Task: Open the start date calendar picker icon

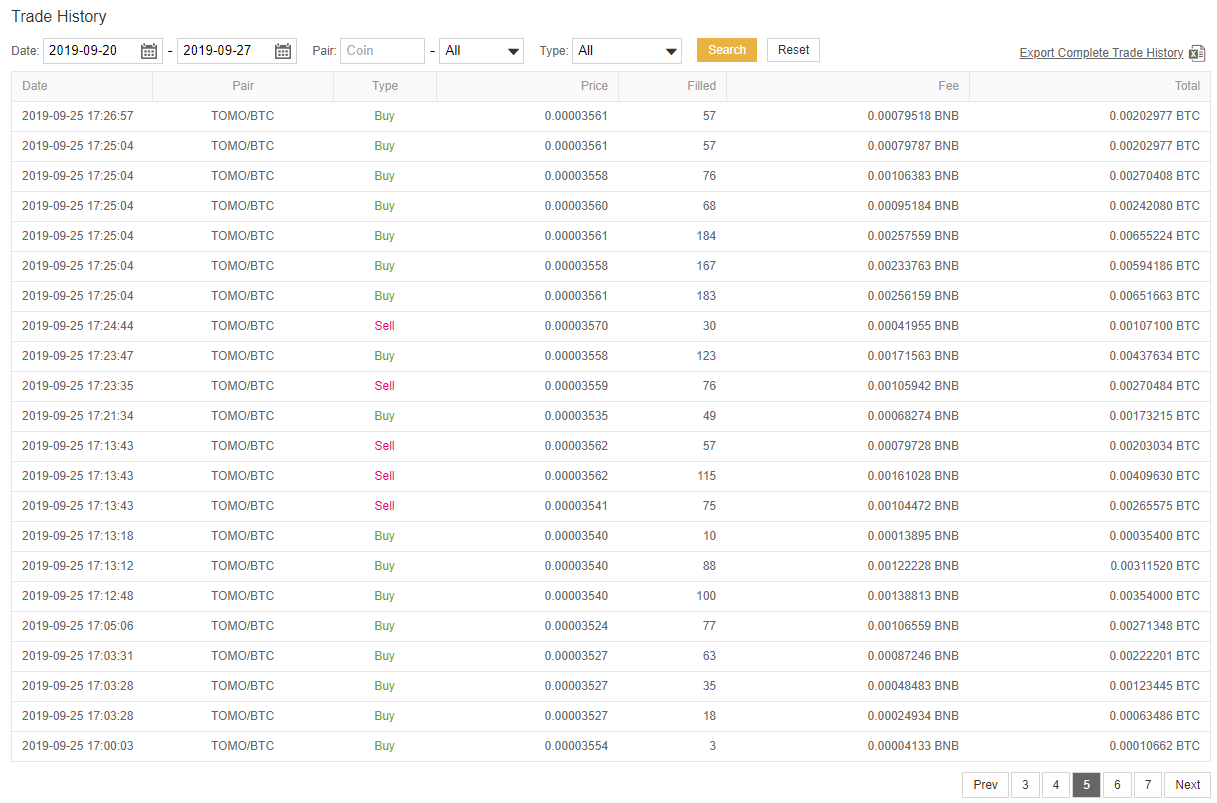Action: [x=149, y=51]
